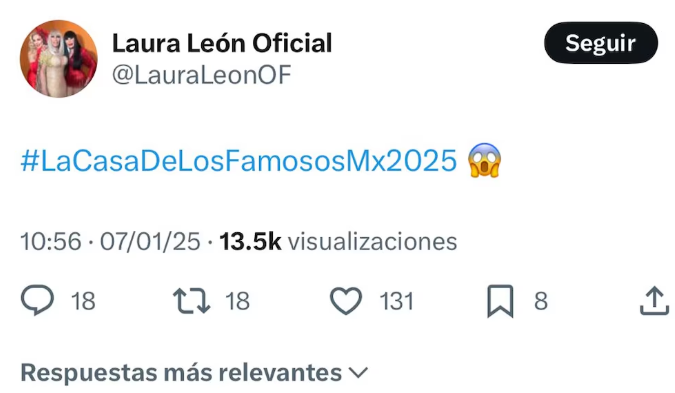Screen dimensions: 675x393
Task: Click the 131 likes count
Action: point(396,301)
